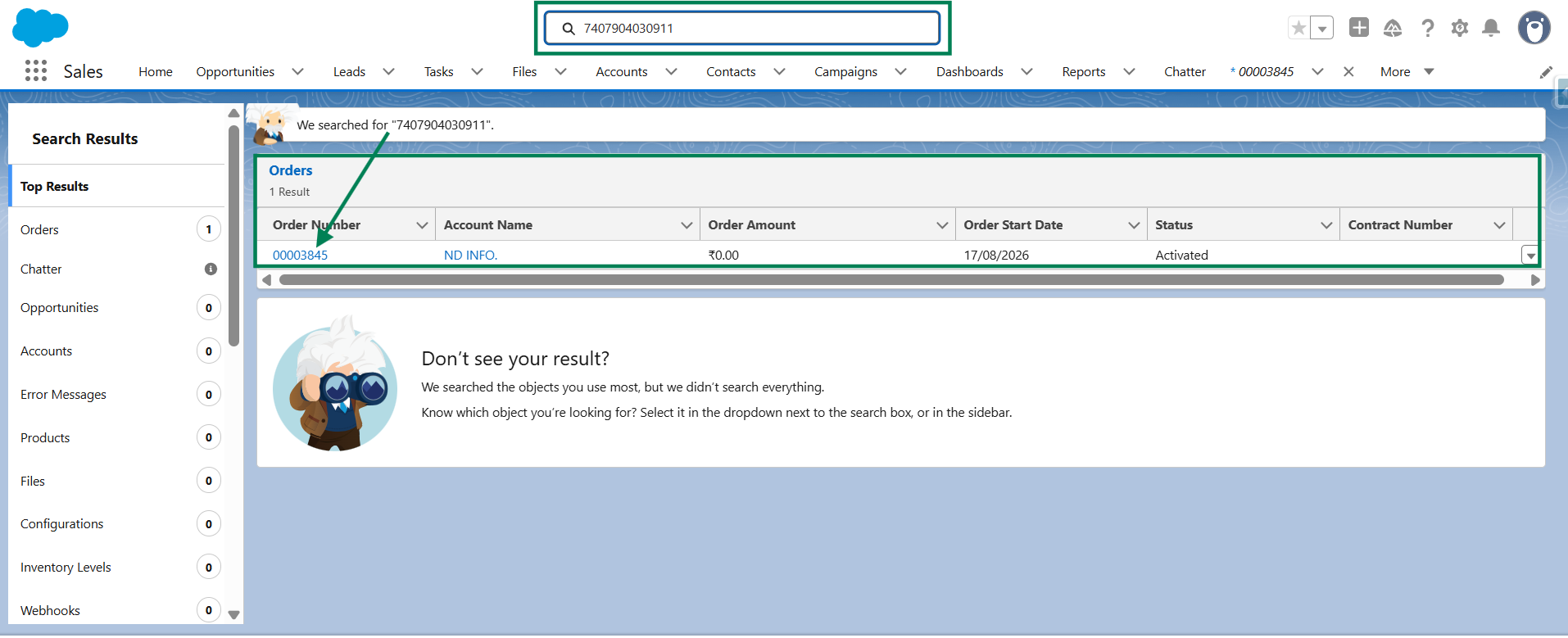The width and height of the screenshot is (1568, 638).
Task: Open the Help question mark icon
Action: [x=1427, y=28]
